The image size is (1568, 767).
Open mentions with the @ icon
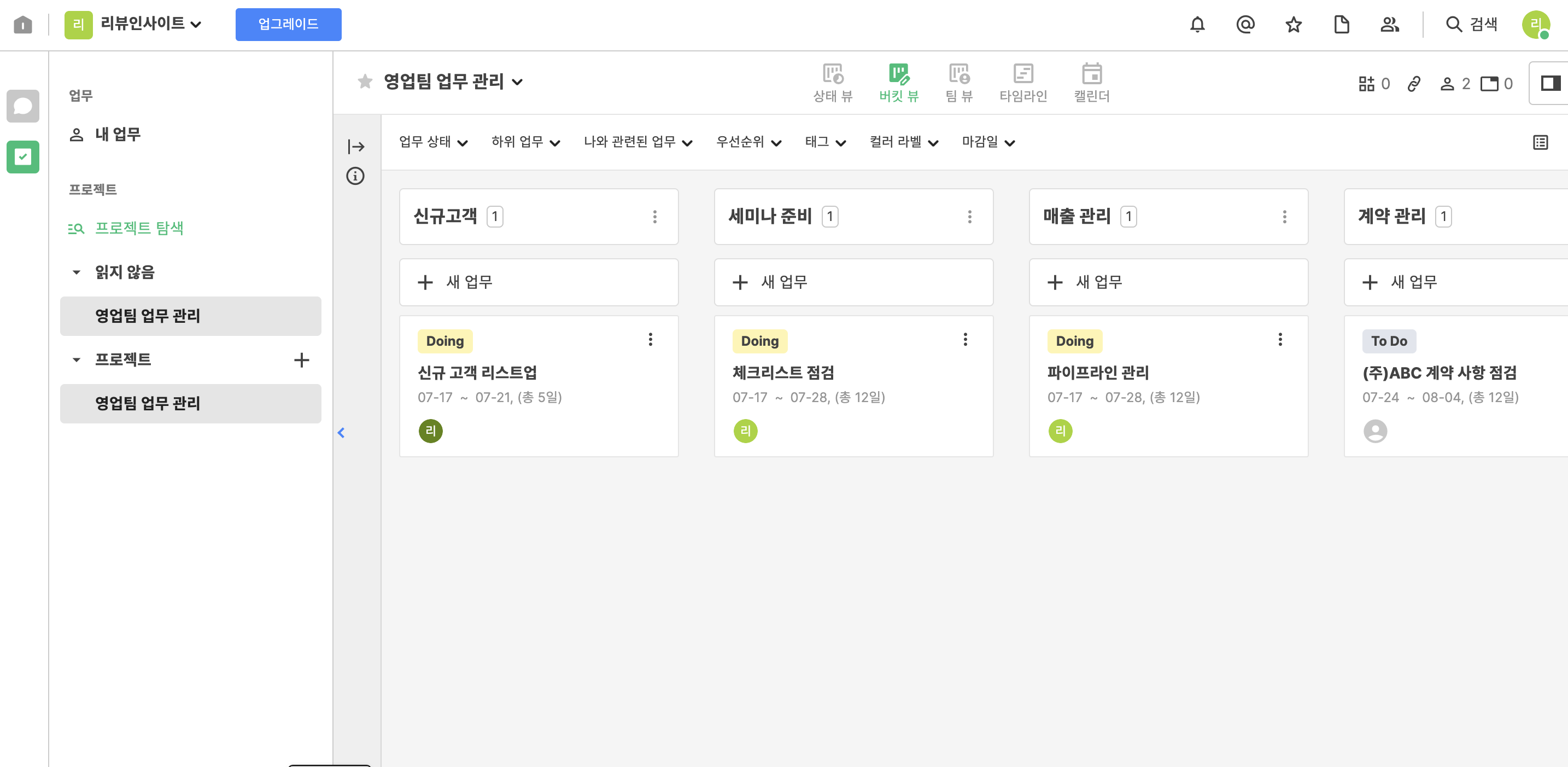pyautogui.click(x=1245, y=25)
